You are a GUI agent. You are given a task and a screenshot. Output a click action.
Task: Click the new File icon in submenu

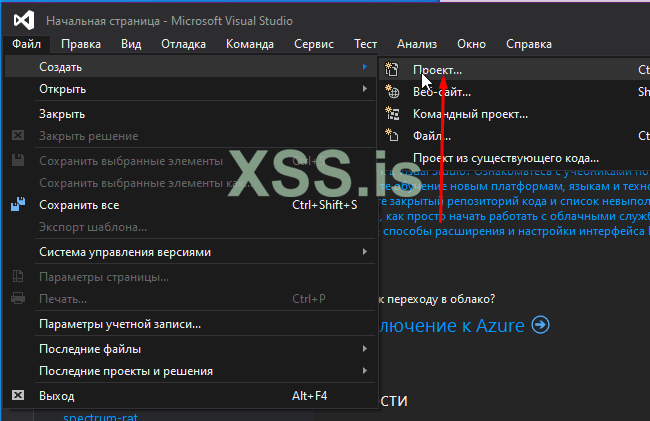click(392, 135)
